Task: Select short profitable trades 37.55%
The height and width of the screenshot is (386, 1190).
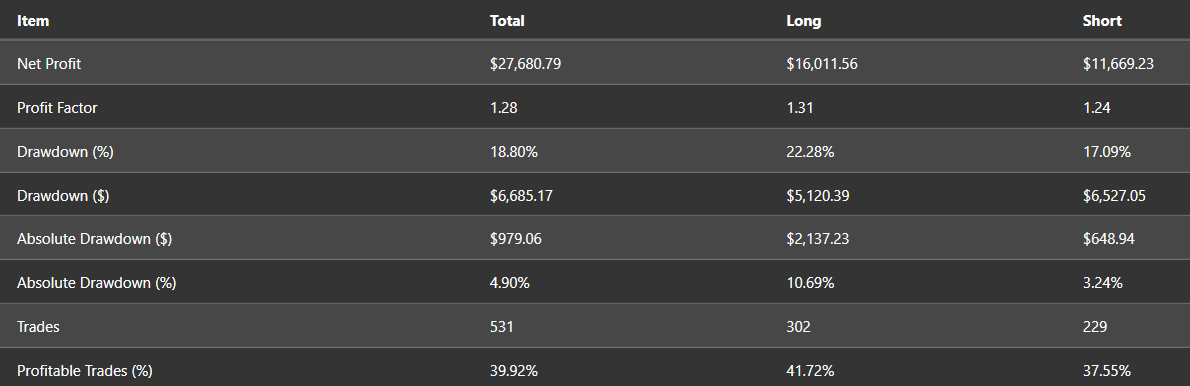Action: coord(1107,371)
